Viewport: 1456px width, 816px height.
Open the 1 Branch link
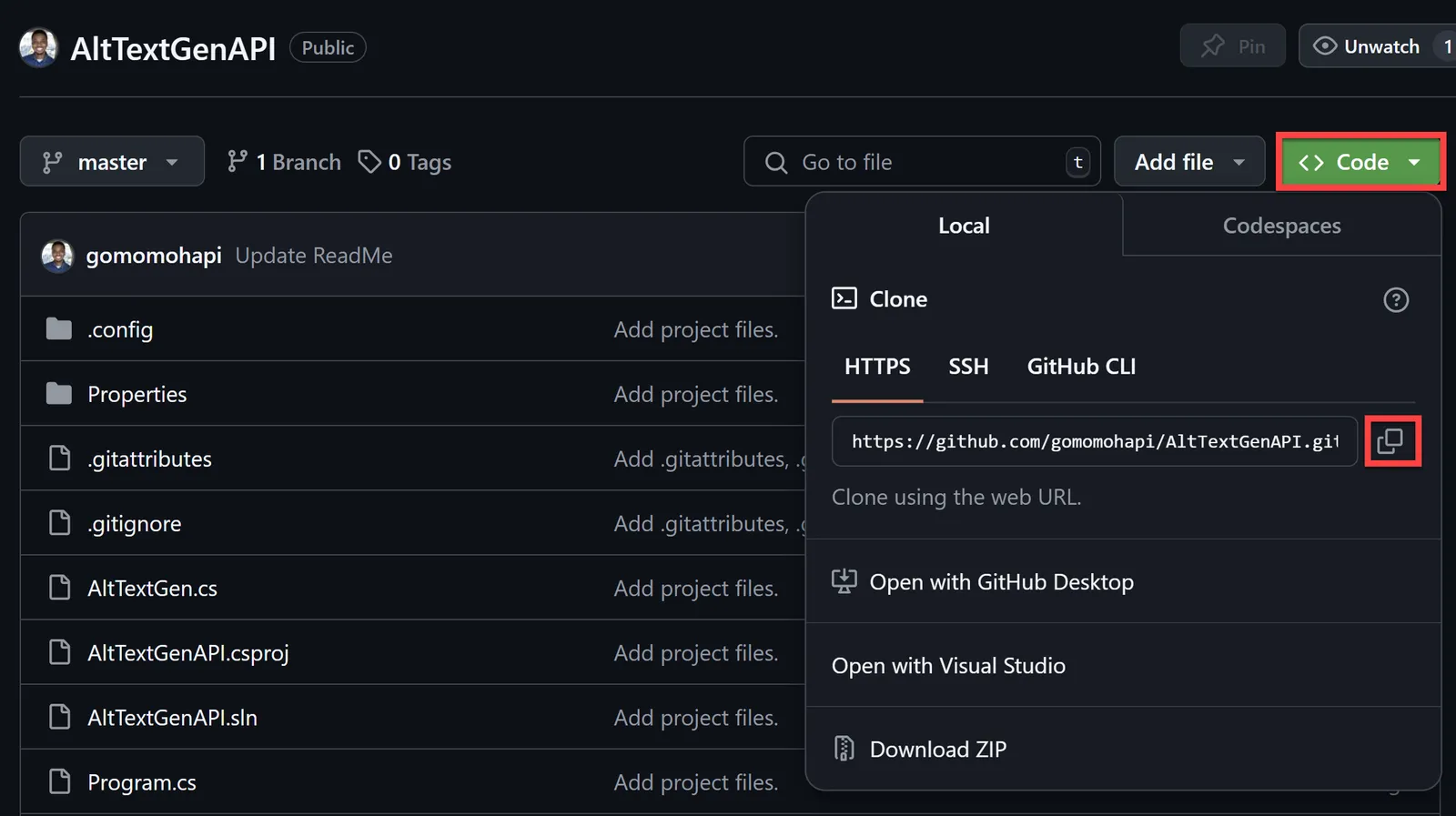point(284,162)
